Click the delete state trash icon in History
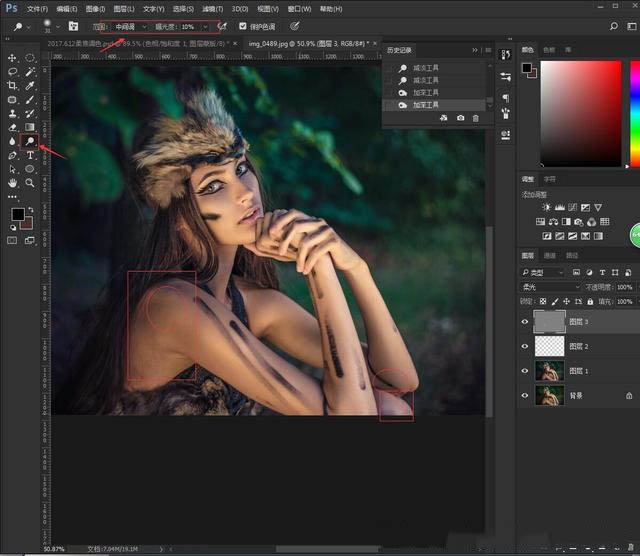 (476, 118)
